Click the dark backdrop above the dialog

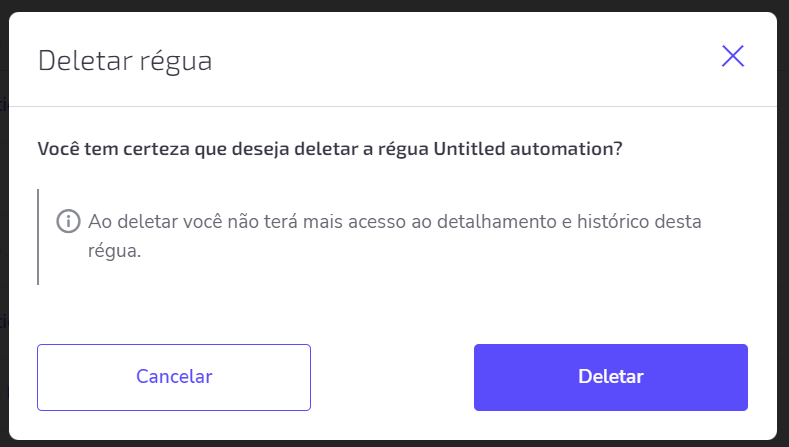[394, 5]
